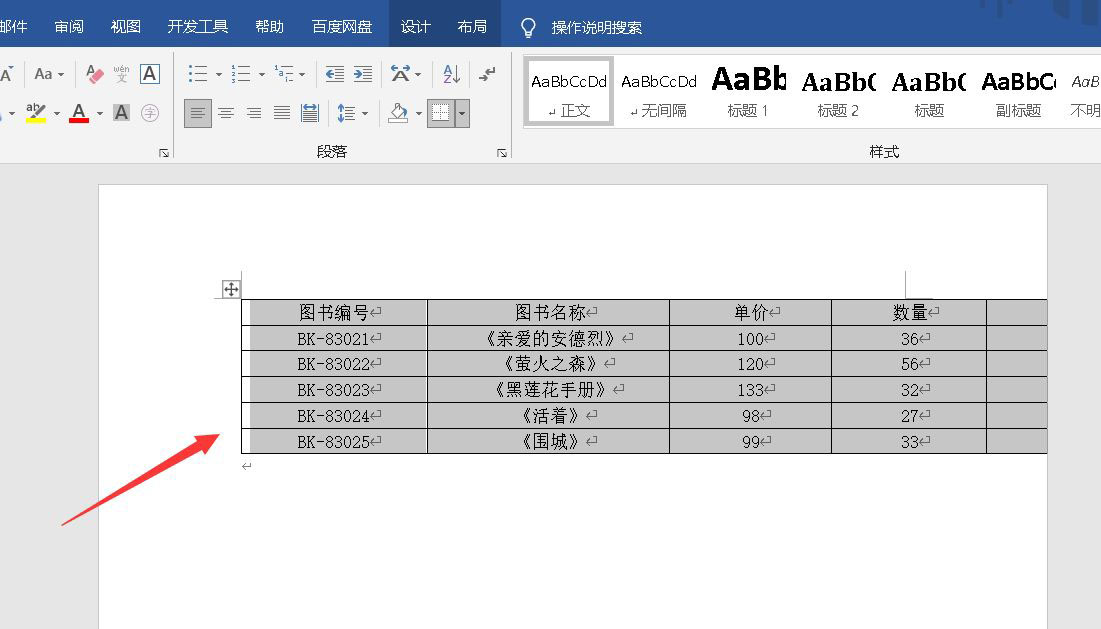Apply yellow text highlight color
Screen dimensions: 1101x629
(x=36, y=112)
